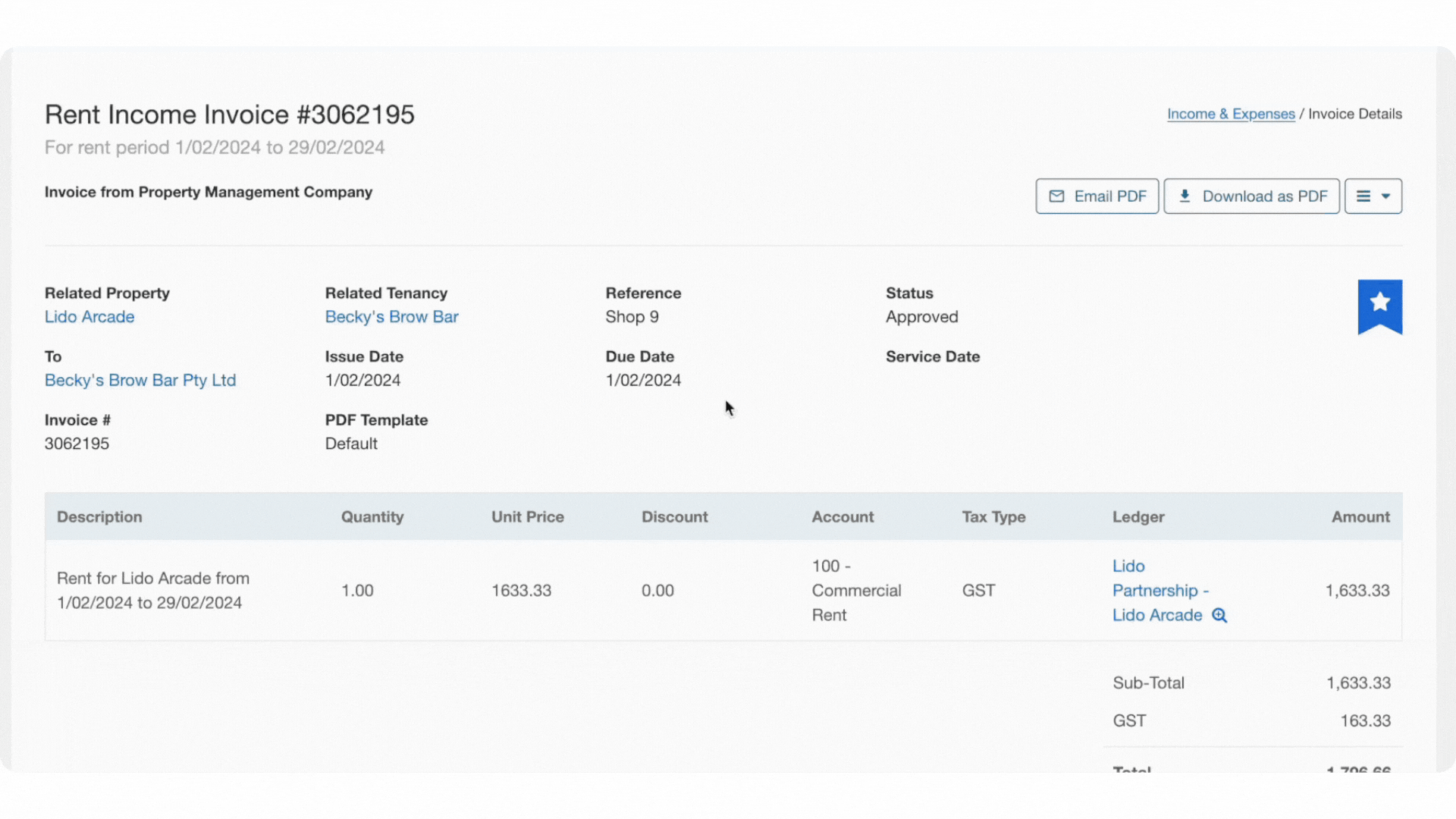Open Becky's Brow Bar Pty Ltd contact link
Screen dimensions: 1456x819
[x=140, y=380]
